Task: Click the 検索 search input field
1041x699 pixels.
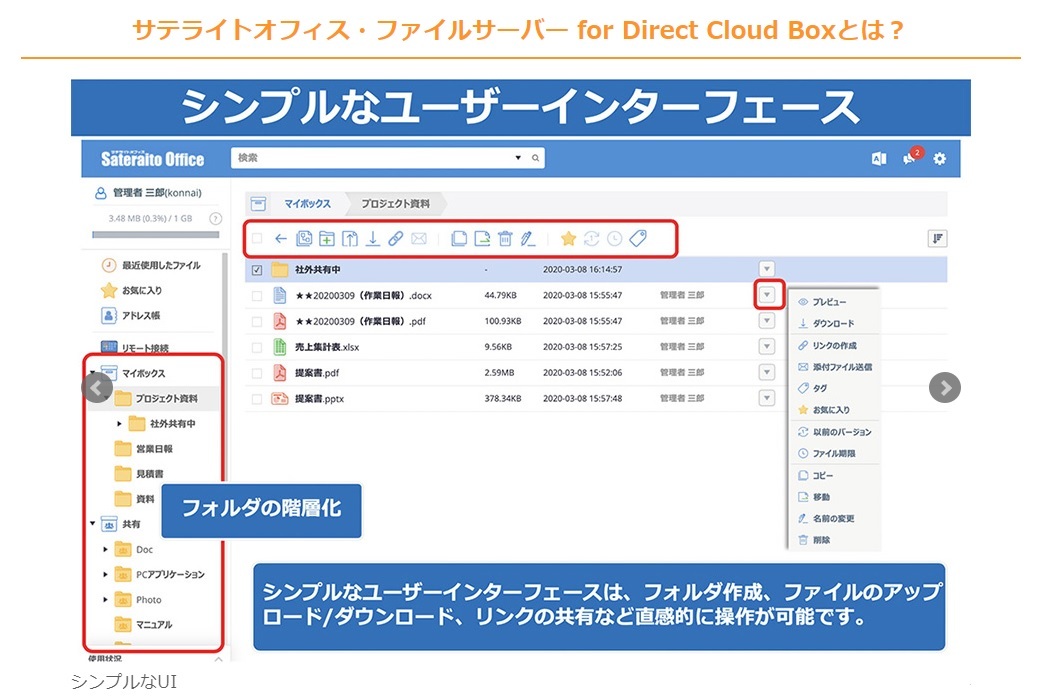Action: coord(375,158)
